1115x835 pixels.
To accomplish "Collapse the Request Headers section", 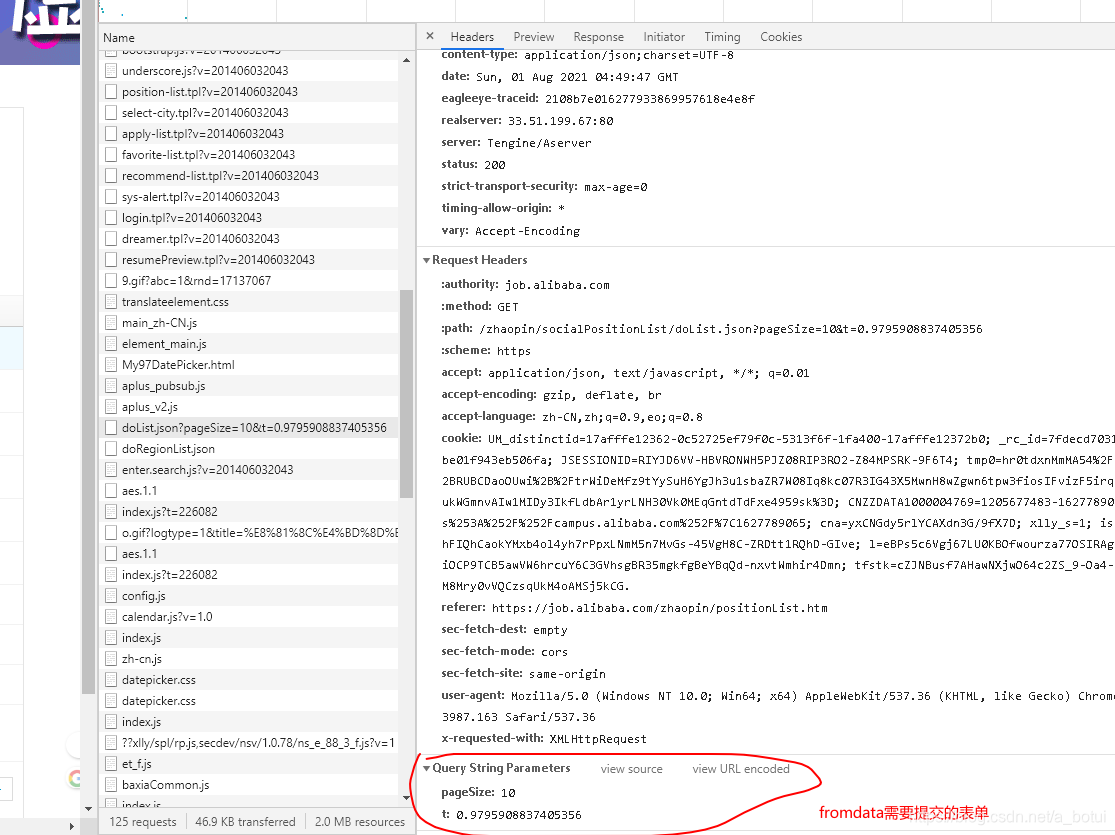I will point(426,260).
